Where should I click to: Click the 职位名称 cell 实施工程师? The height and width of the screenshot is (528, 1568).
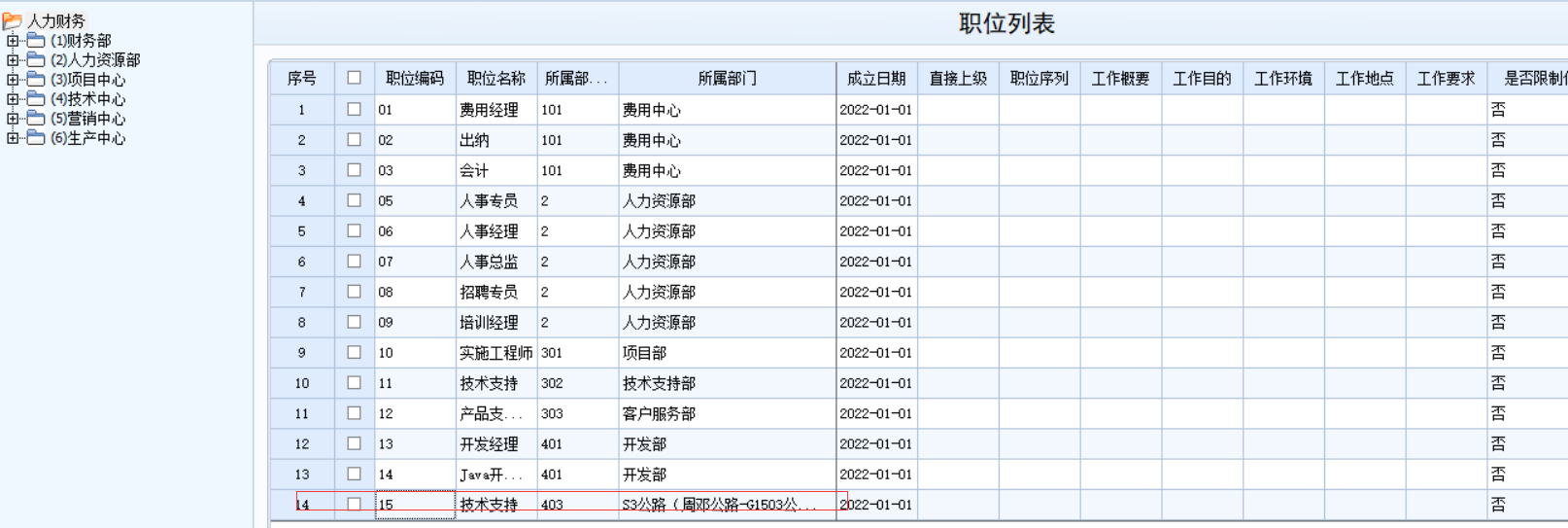point(495,353)
